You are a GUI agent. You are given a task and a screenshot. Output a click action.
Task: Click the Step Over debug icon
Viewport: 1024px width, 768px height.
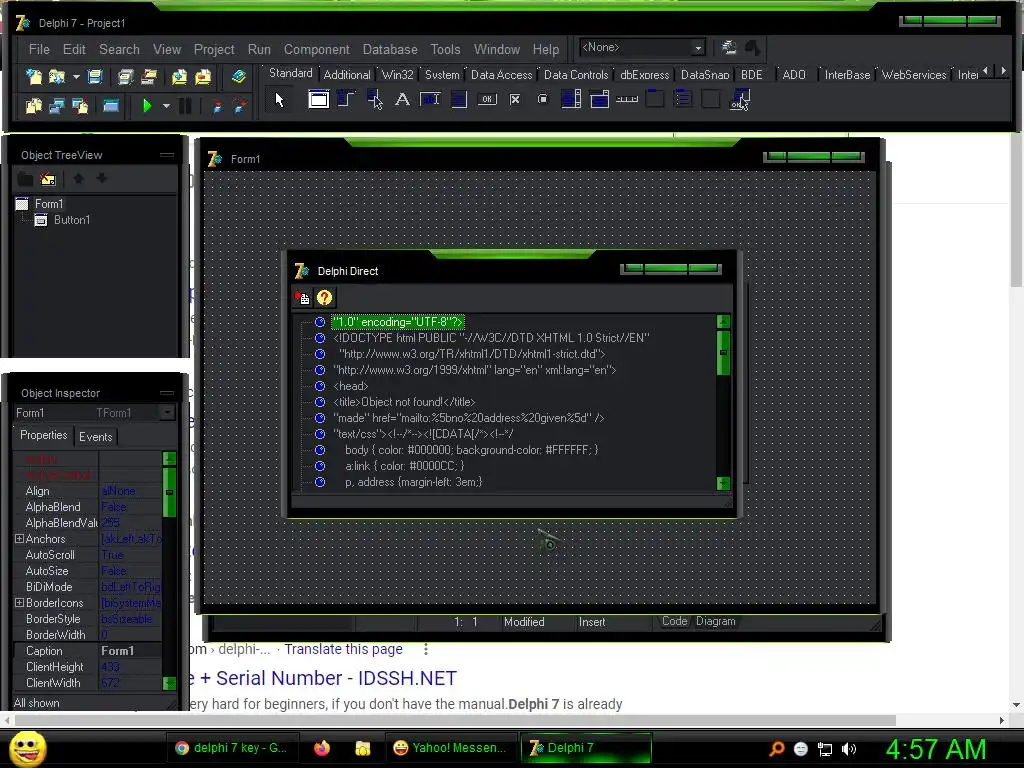pos(240,105)
